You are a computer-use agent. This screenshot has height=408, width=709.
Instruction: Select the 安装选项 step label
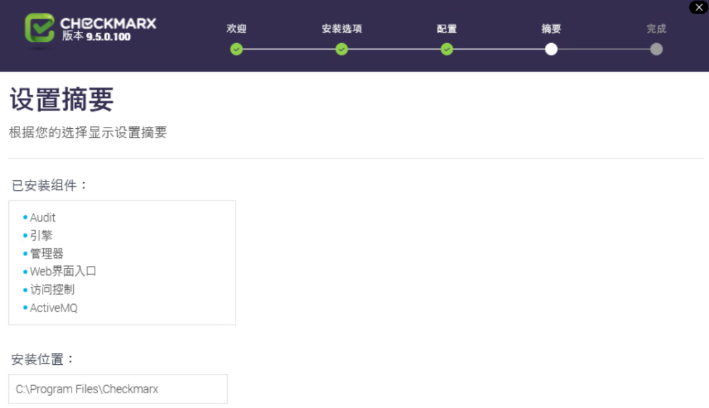coord(341,29)
